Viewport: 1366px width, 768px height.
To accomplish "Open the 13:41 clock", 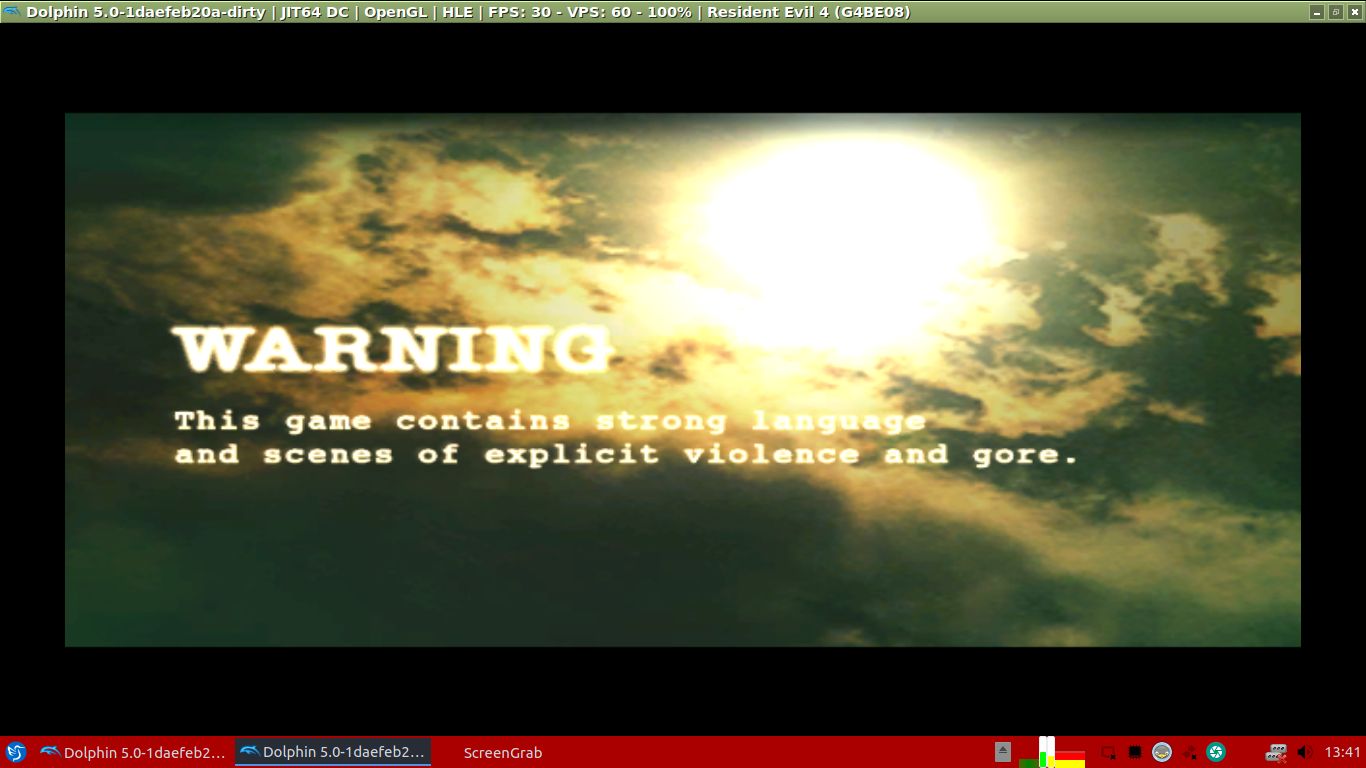I will (x=1343, y=752).
